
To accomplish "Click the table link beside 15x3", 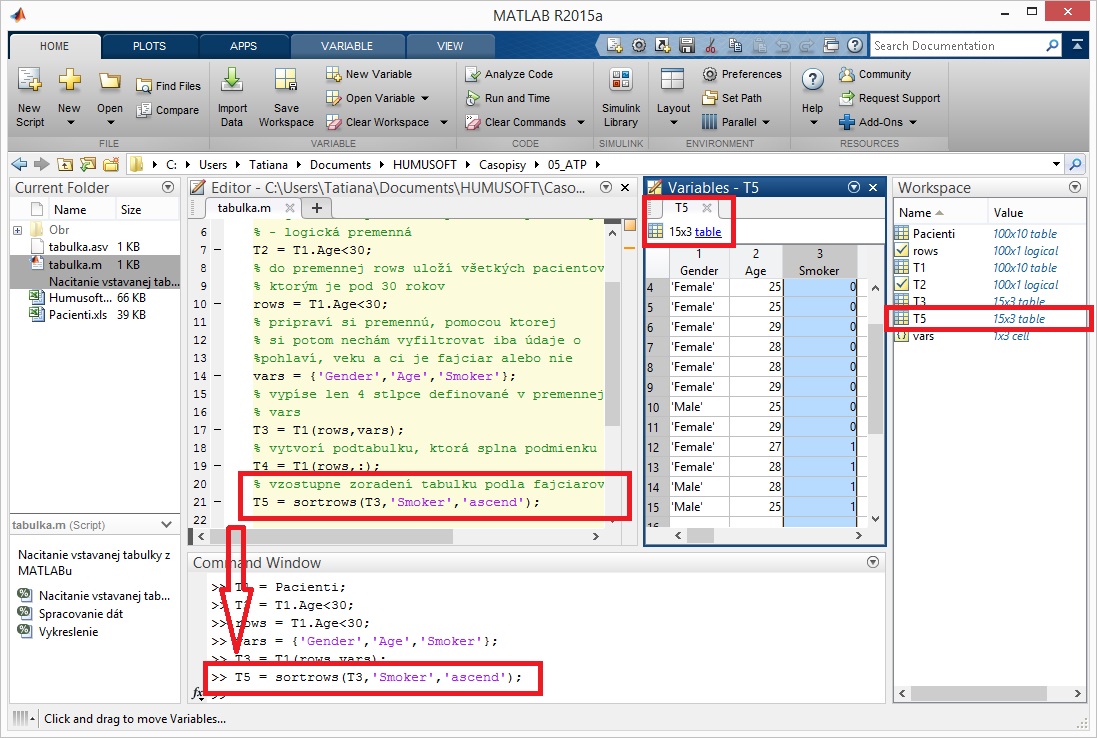I will [708, 232].
